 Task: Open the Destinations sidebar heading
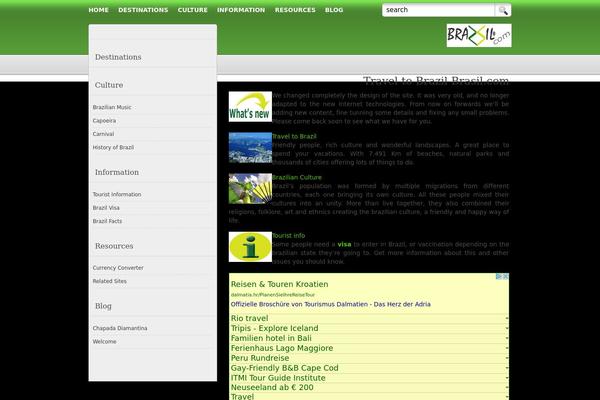[118, 57]
